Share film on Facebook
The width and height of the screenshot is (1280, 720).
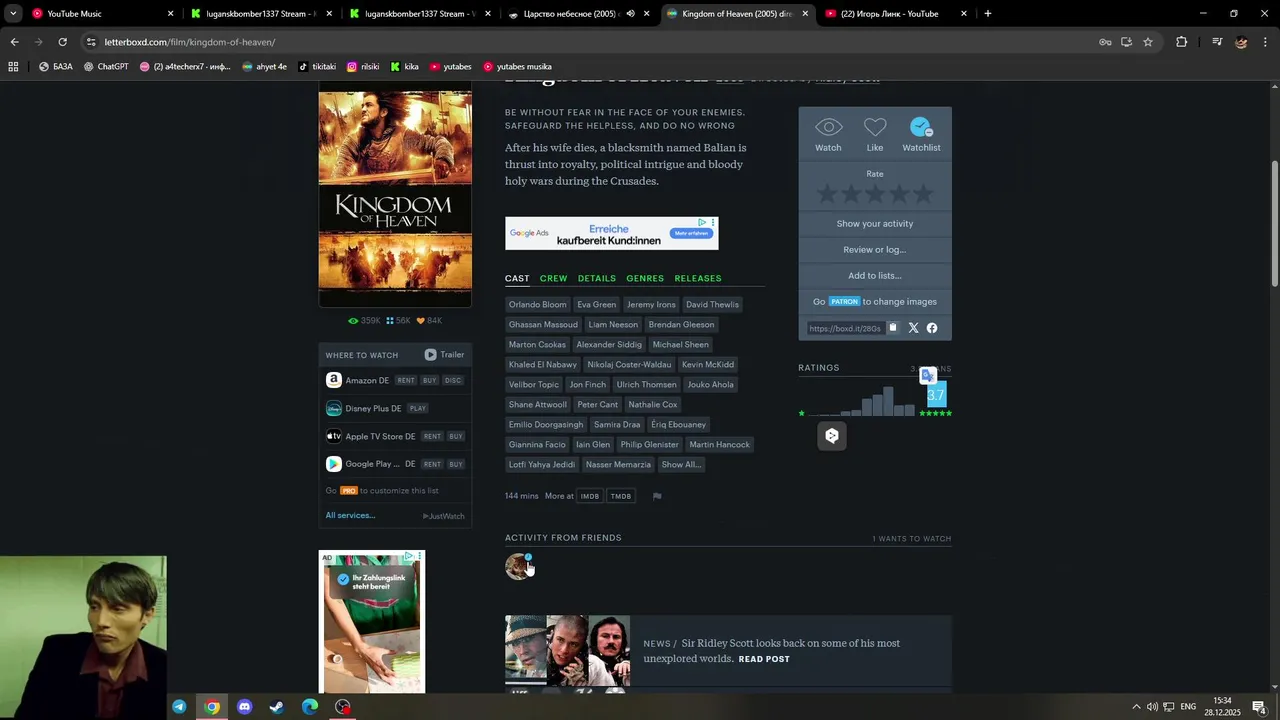(x=932, y=328)
